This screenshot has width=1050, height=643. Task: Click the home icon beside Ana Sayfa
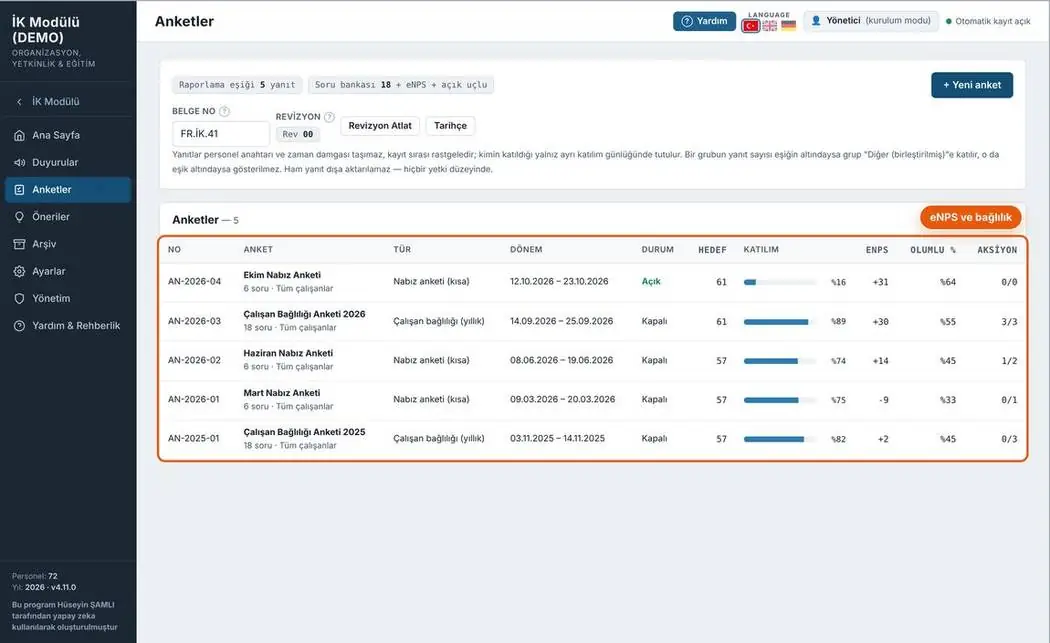click(x=19, y=135)
